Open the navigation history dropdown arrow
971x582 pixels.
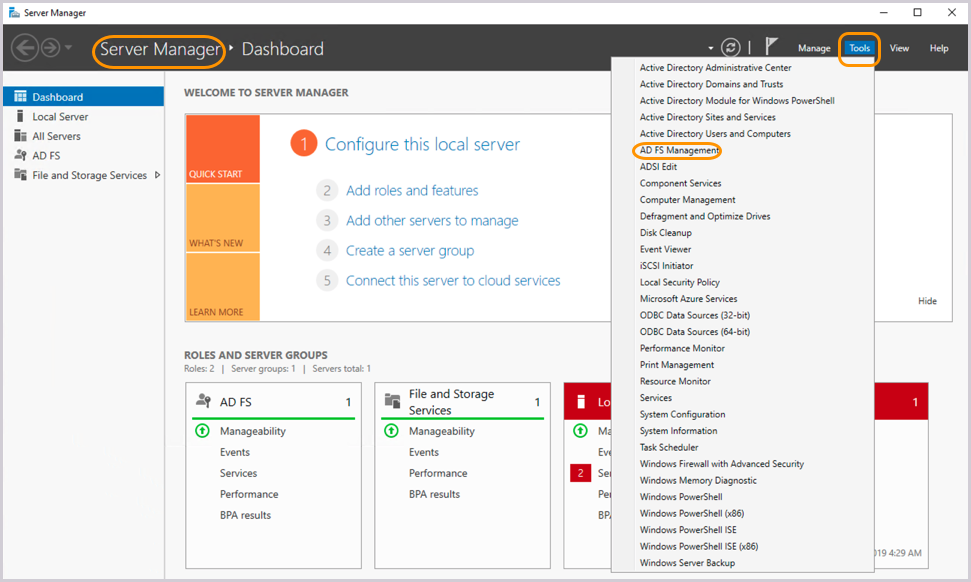[68, 48]
